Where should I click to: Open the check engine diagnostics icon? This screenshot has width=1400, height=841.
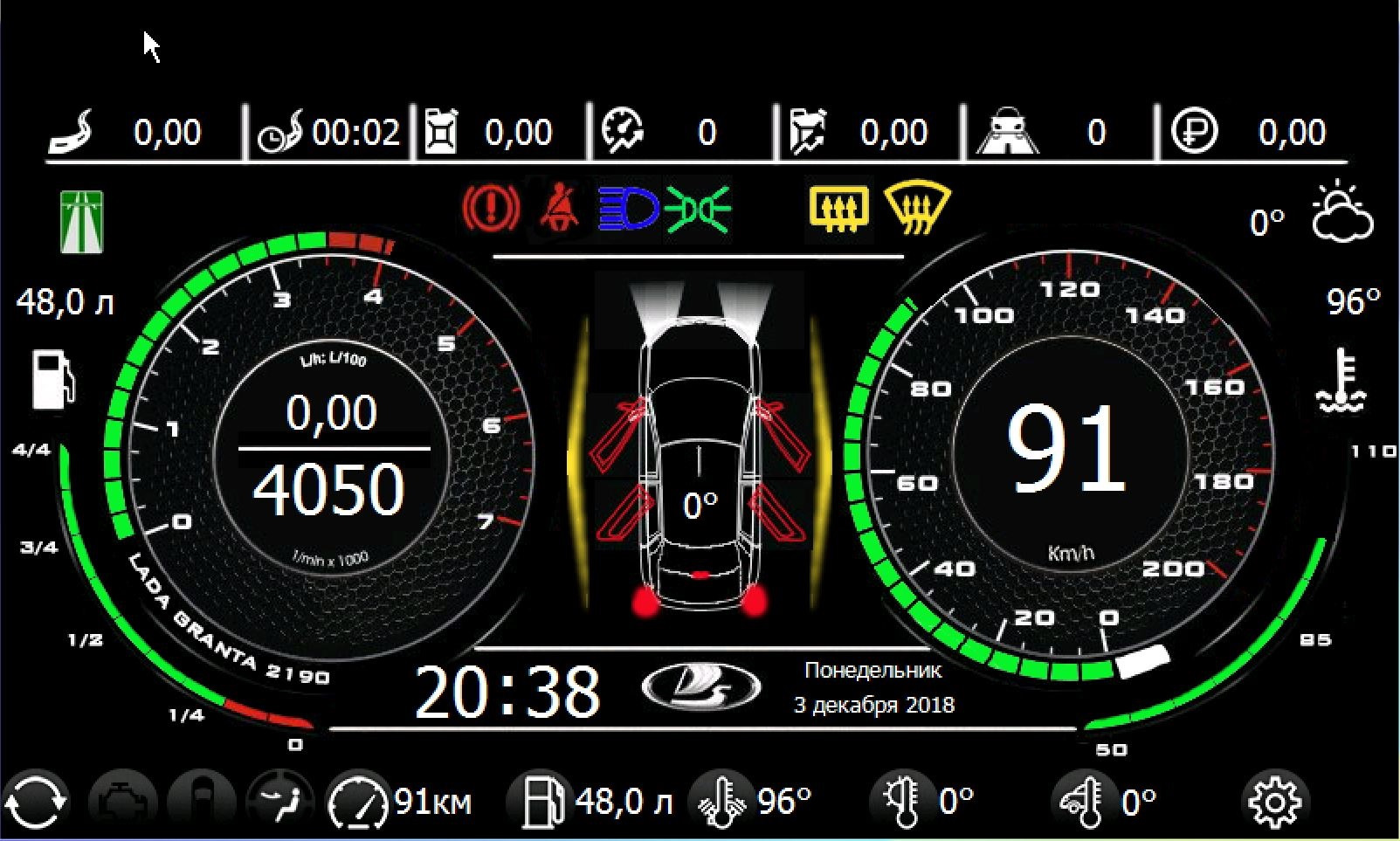pos(122,801)
